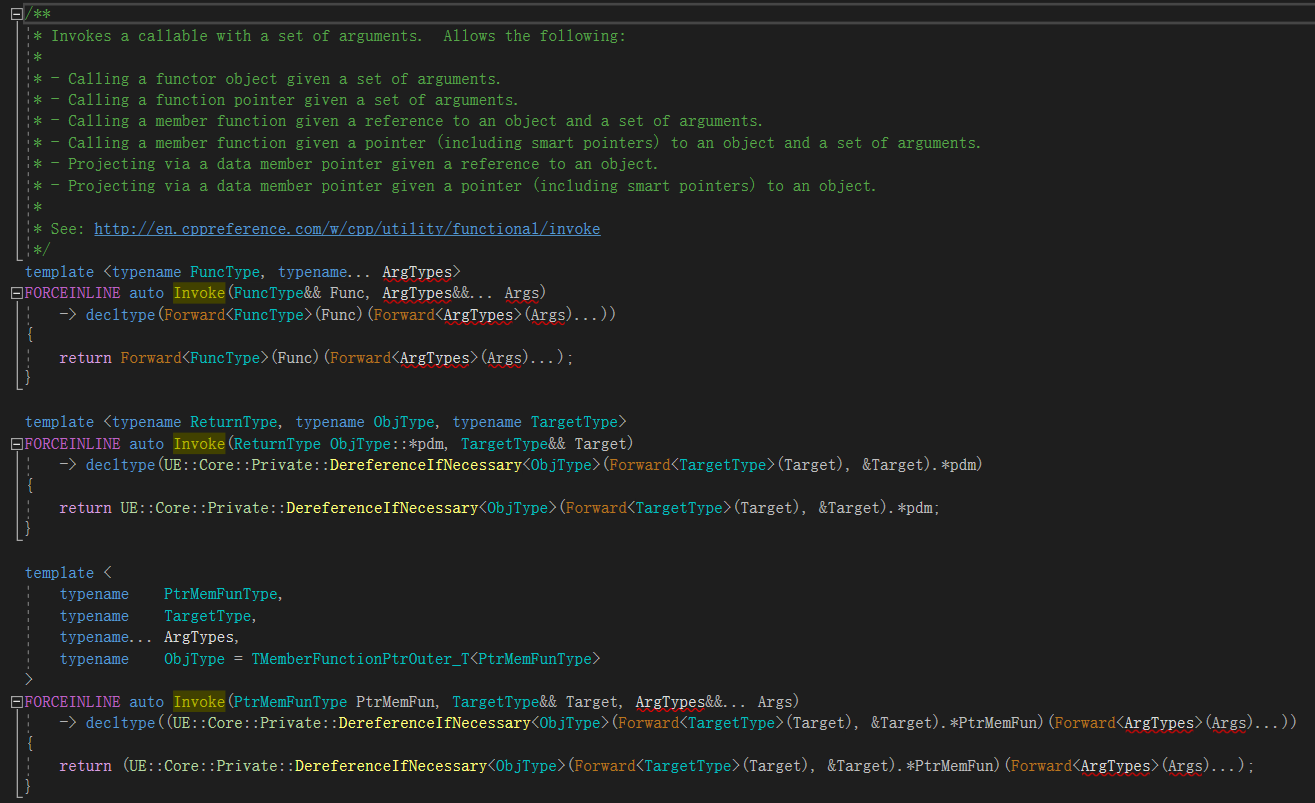Collapse the Invoke overload taking PtrMemFunType PtrMemFun
The image size is (1315, 803).
click(x=16, y=702)
